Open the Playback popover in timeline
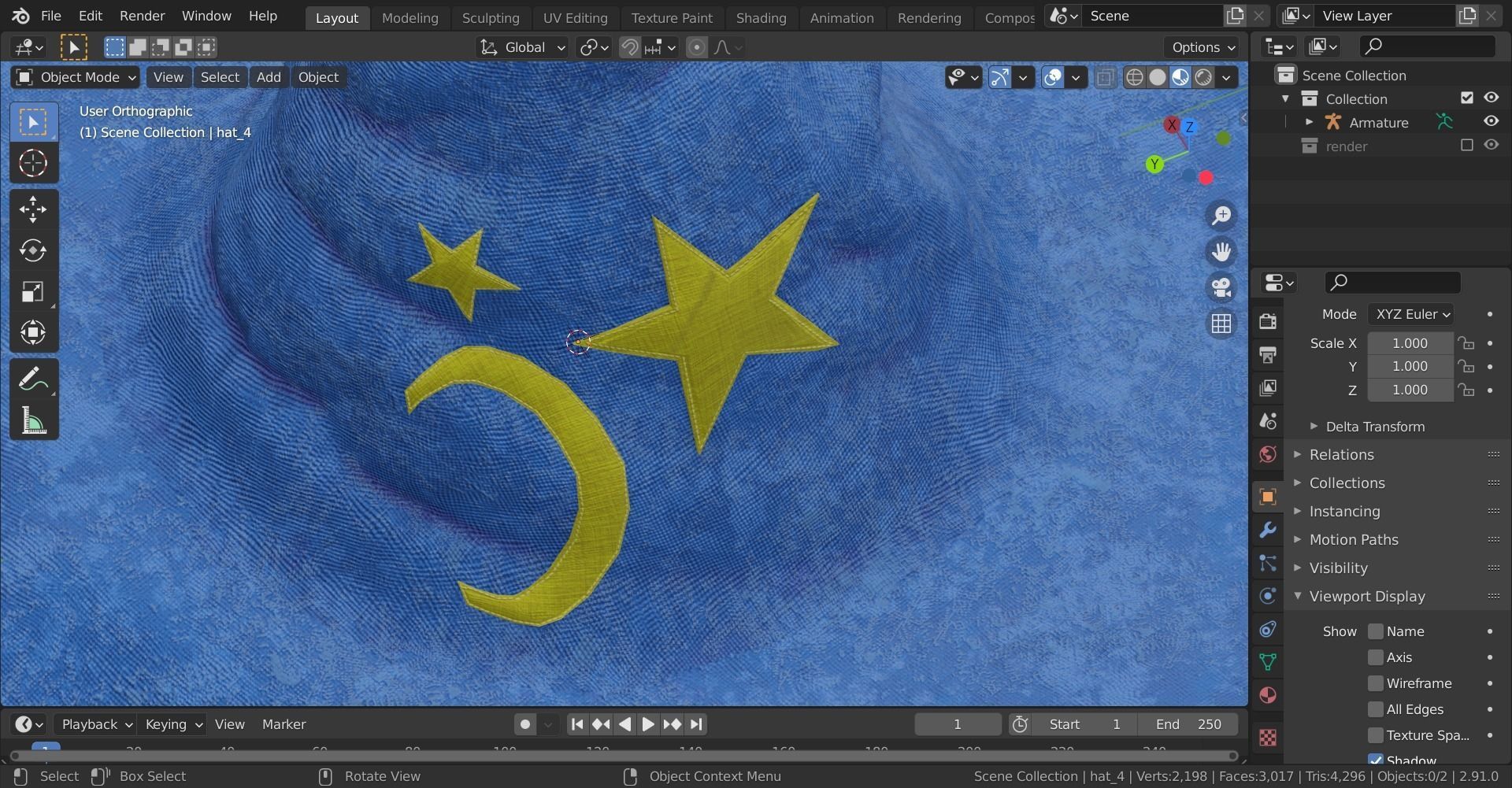The width and height of the screenshot is (1512, 788). pos(97,724)
